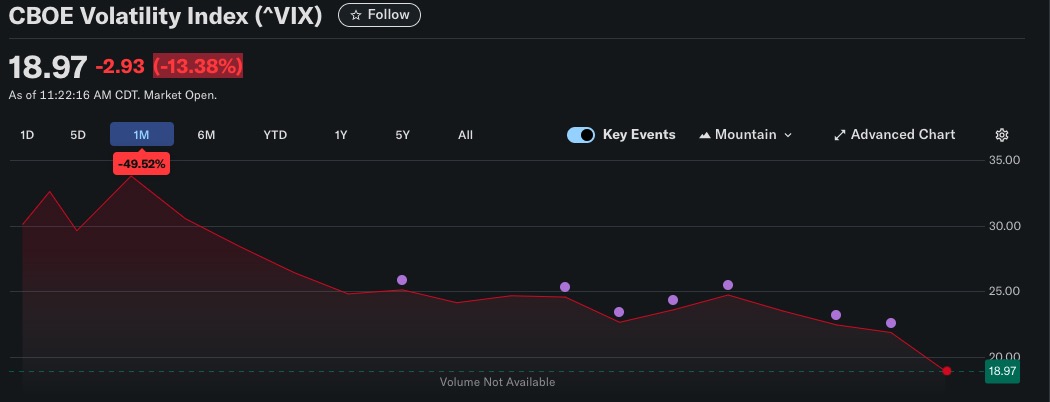This screenshot has height=402, width=1050.
Task: Show the 1Y time range
Action: [x=341, y=135]
